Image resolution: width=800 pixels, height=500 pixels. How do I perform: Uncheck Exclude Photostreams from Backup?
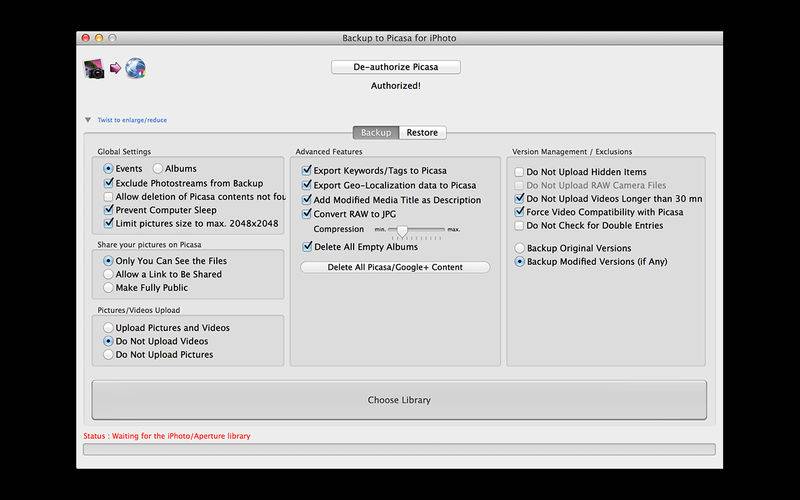109,183
